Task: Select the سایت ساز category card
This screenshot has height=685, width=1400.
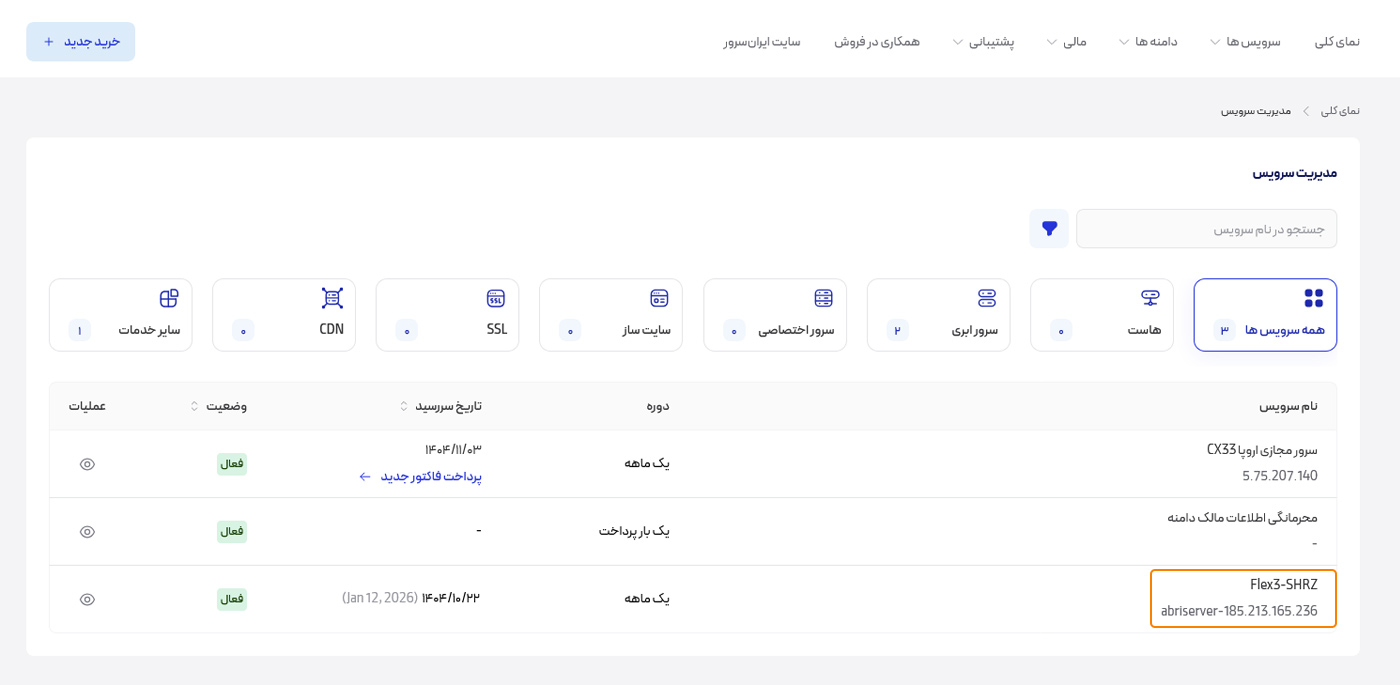Action: click(x=610, y=315)
